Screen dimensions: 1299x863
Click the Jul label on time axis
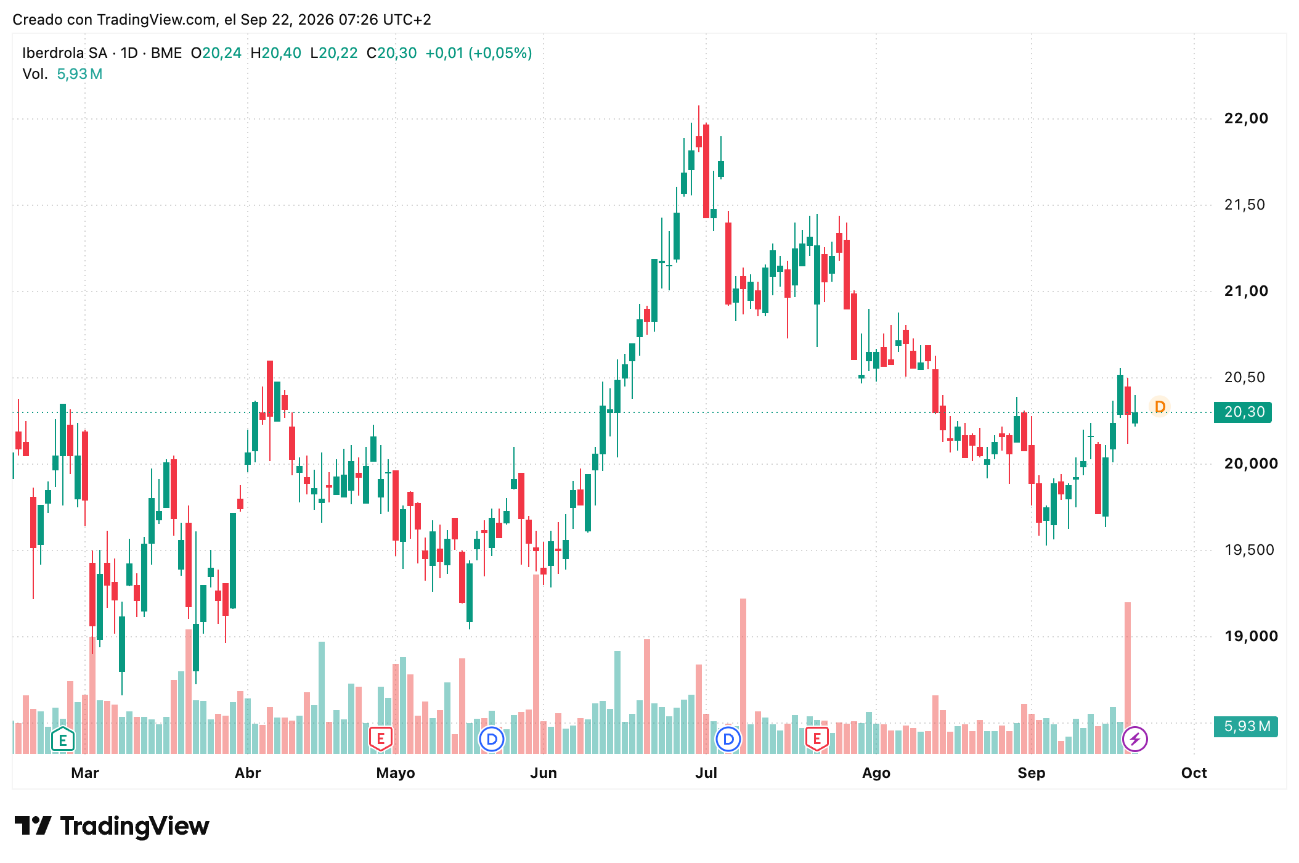(x=706, y=773)
